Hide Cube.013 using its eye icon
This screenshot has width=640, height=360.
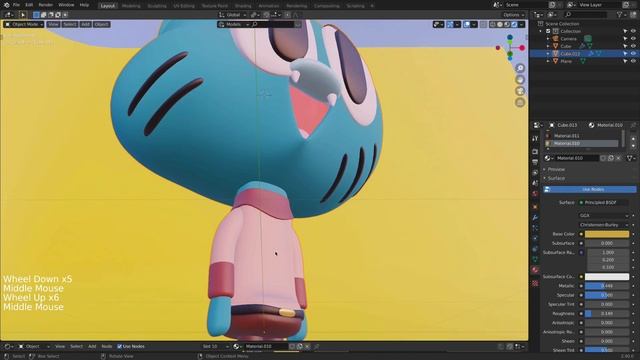coord(633,53)
